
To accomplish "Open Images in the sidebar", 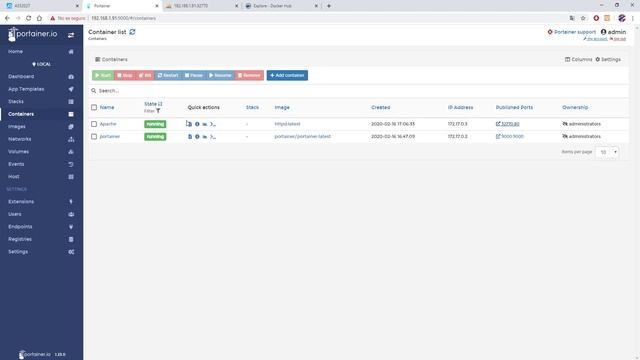I will pyautogui.click(x=17, y=127).
